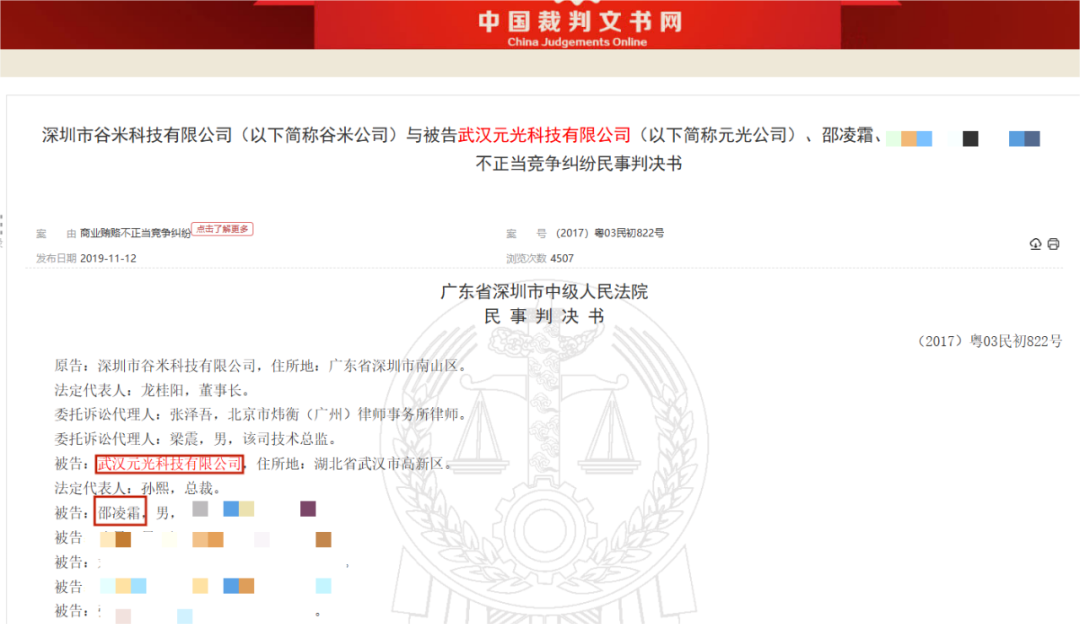The height and width of the screenshot is (624, 1080).
Task: Click the red 点击了解更多 button
Action: [222, 229]
